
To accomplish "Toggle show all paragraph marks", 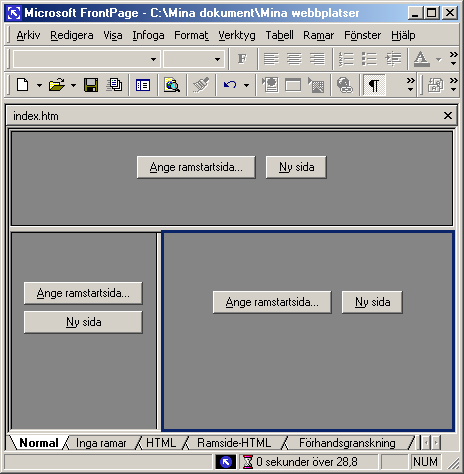I will (374, 85).
